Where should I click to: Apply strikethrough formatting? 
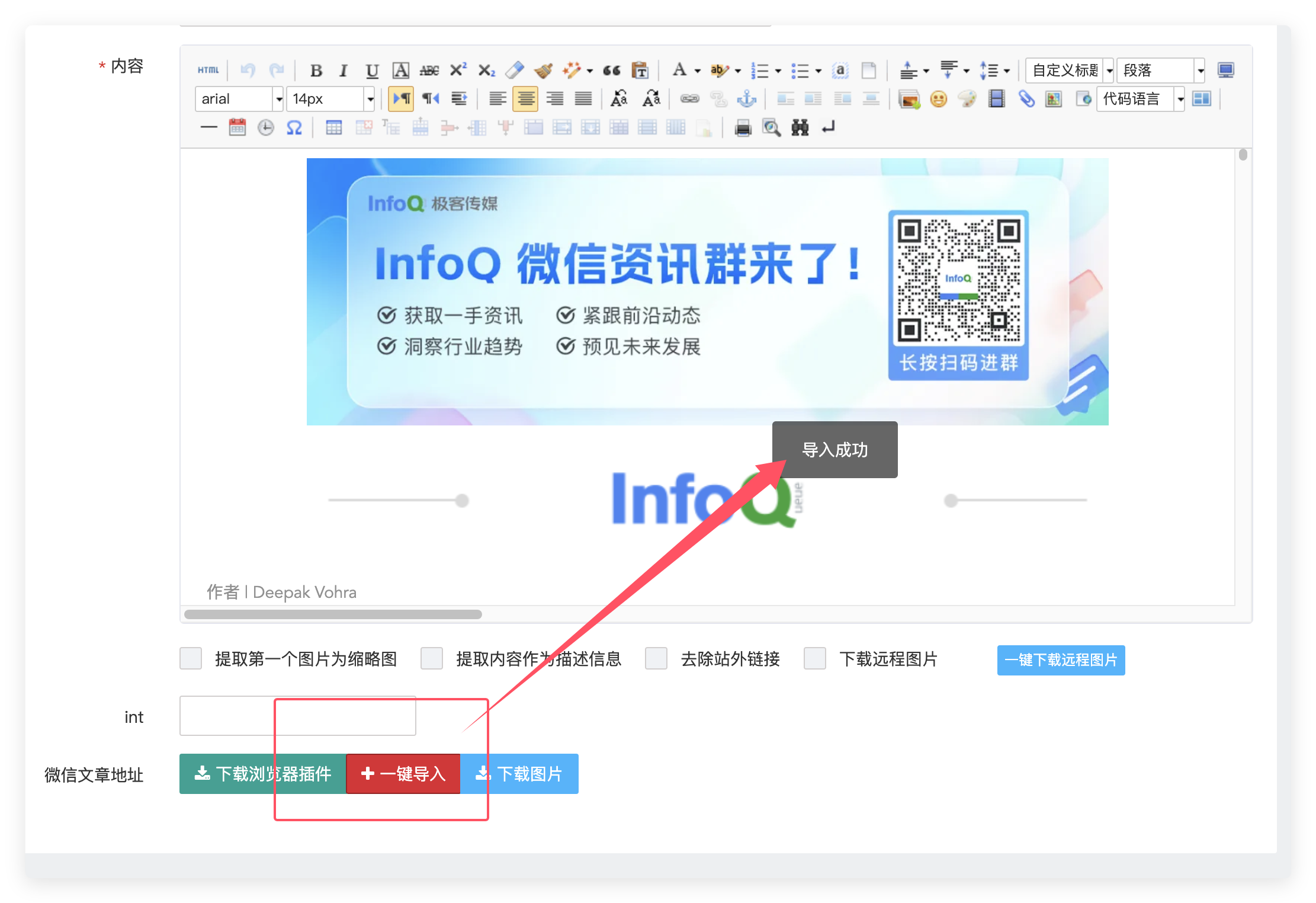(x=429, y=71)
